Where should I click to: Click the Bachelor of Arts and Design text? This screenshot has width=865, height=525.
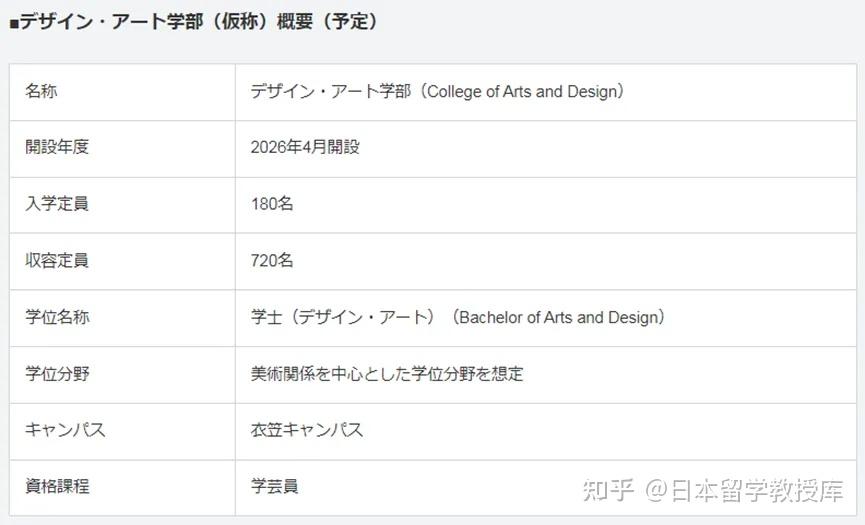tap(558, 317)
